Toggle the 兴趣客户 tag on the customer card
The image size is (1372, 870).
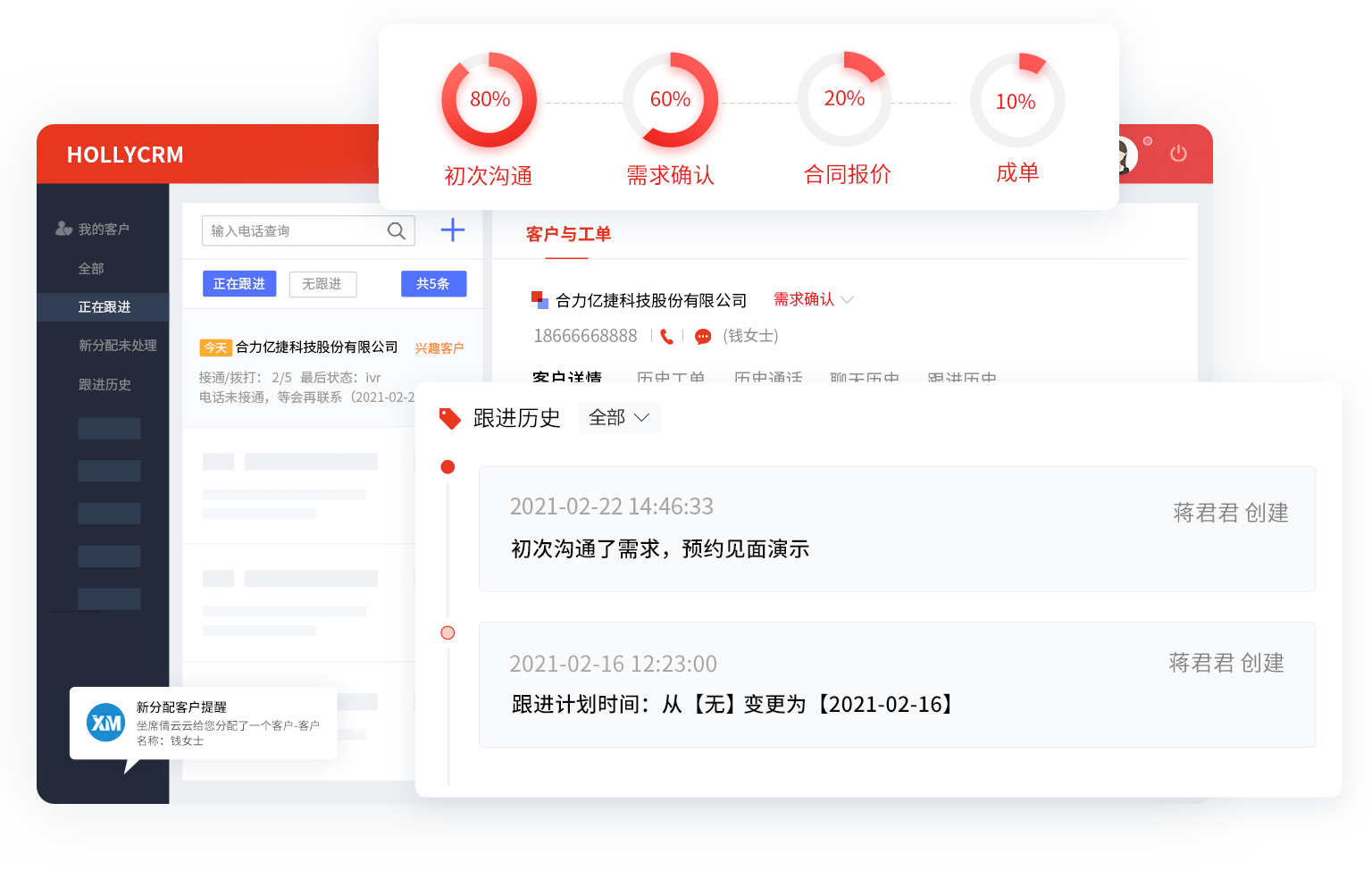pos(439,347)
